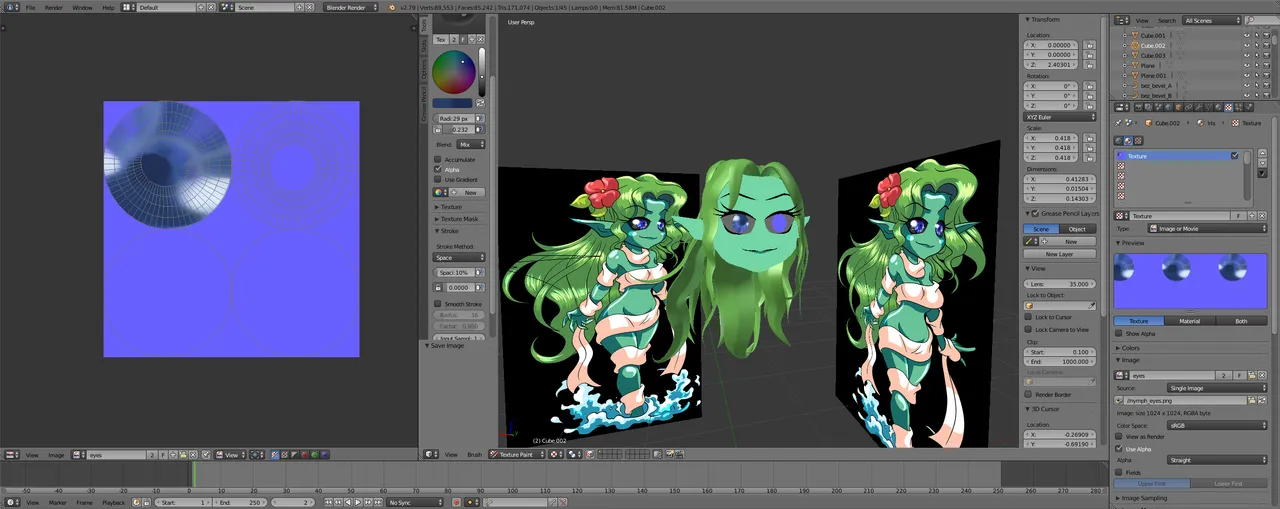Open the Blender Render engine dropdown
This screenshot has height=509, width=1280.
pyautogui.click(x=352, y=7)
